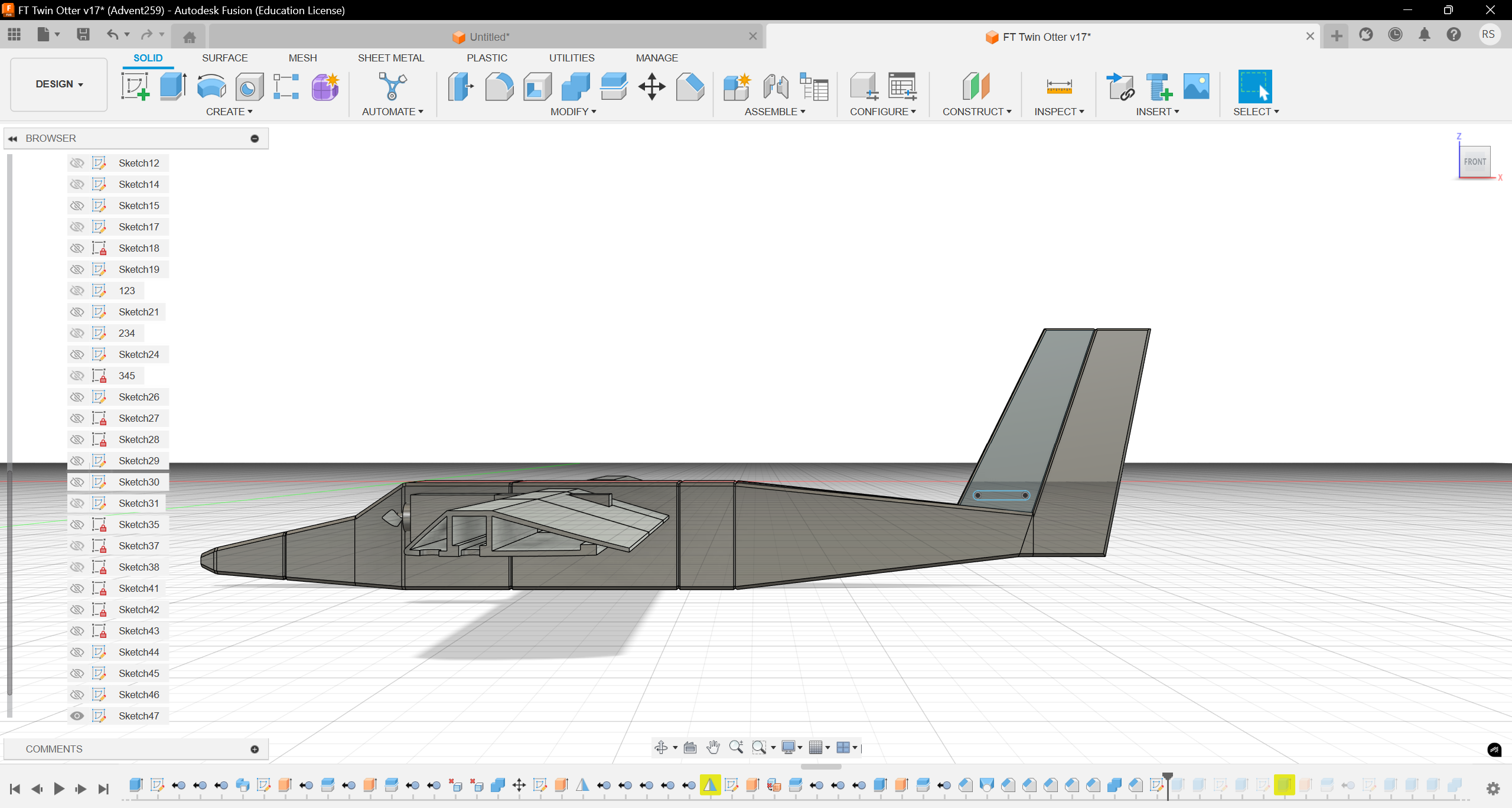This screenshot has width=1512, height=808.
Task: Select the Shell tool
Action: pos(537,86)
